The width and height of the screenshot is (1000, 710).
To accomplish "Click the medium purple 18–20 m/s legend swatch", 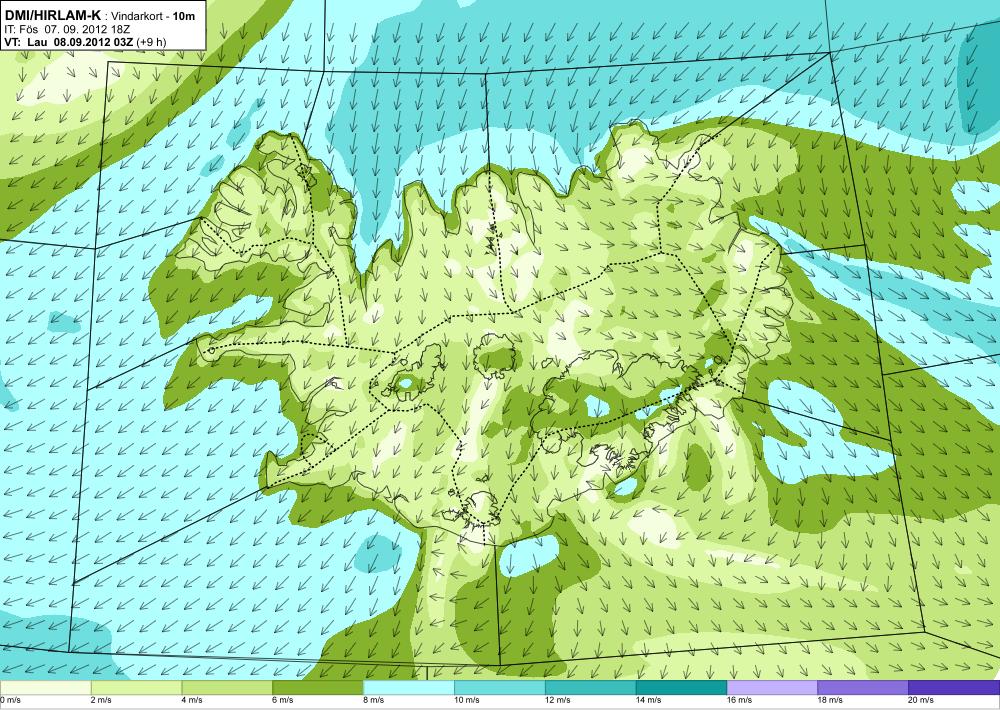I will click(x=863, y=688).
